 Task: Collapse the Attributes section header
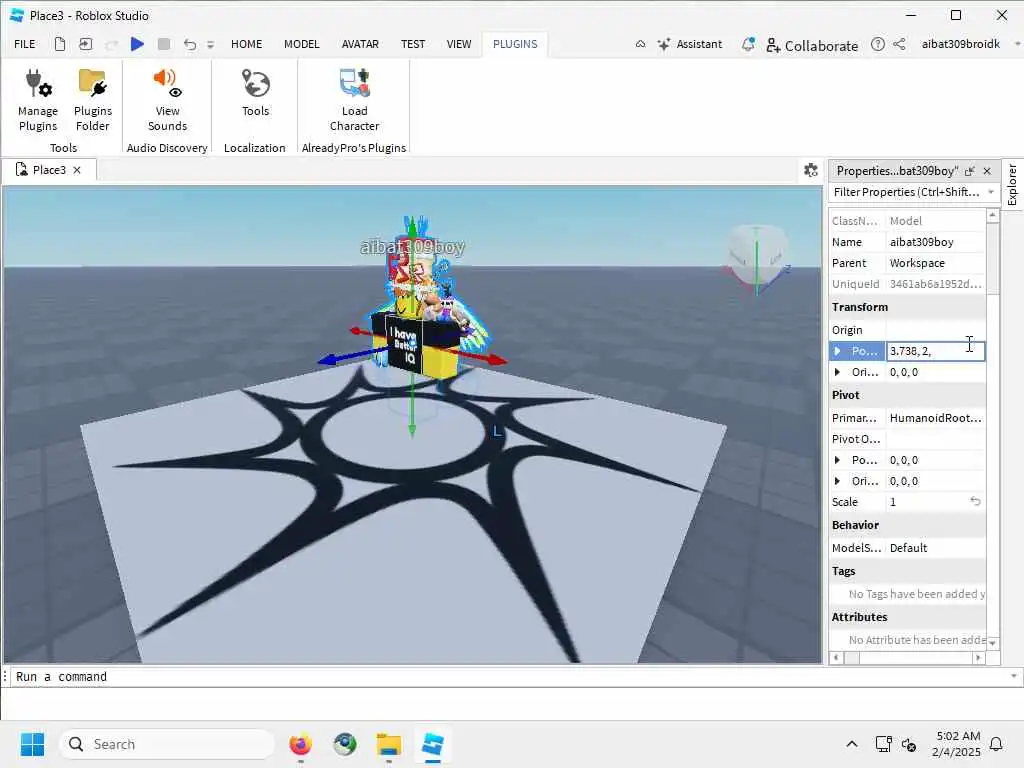[x=907, y=617]
